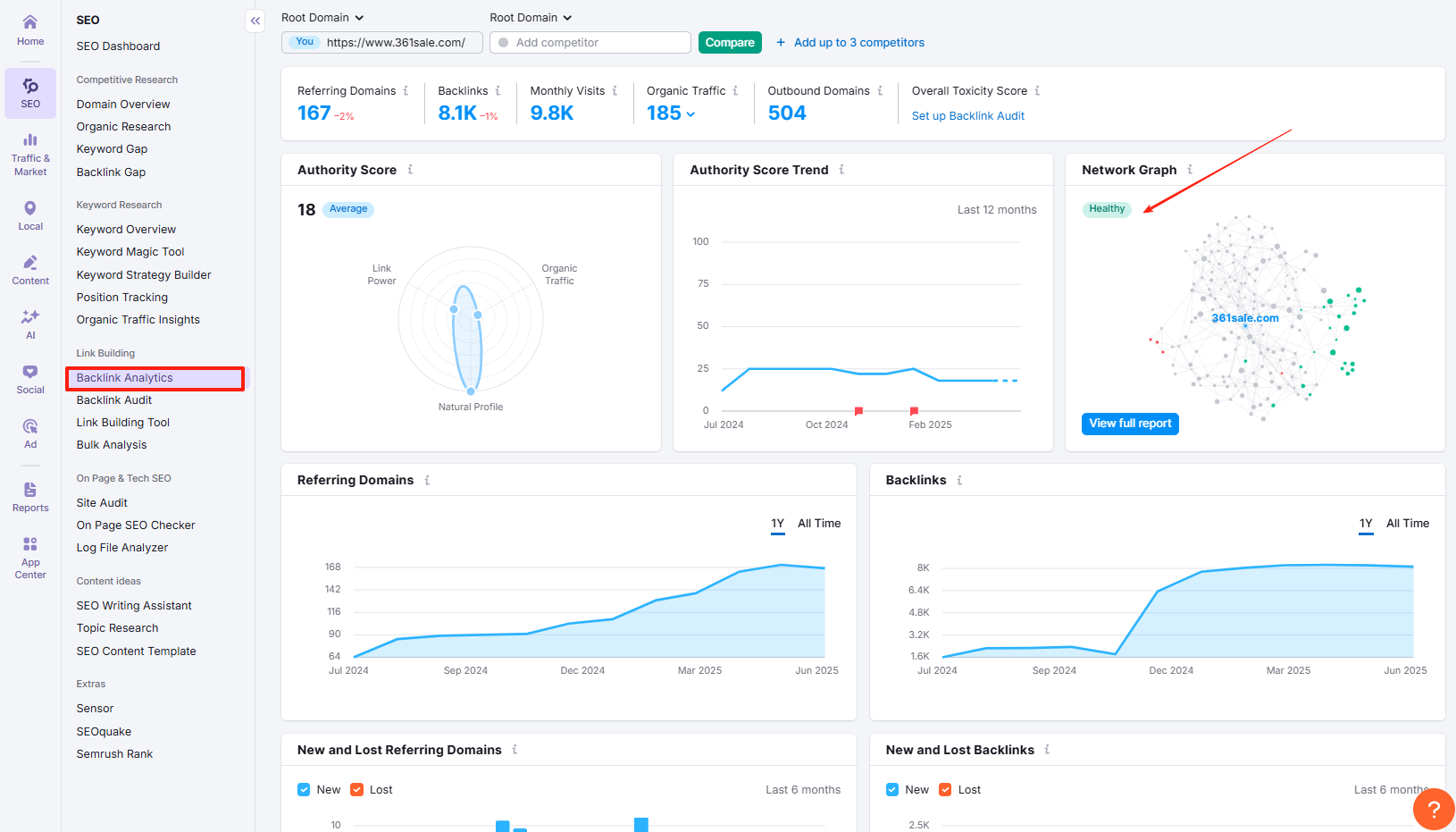The width and height of the screenshot is (1456, 832).
Task: Expand the competitor Root Domain dropdown
Action: (x=531, y=18)
